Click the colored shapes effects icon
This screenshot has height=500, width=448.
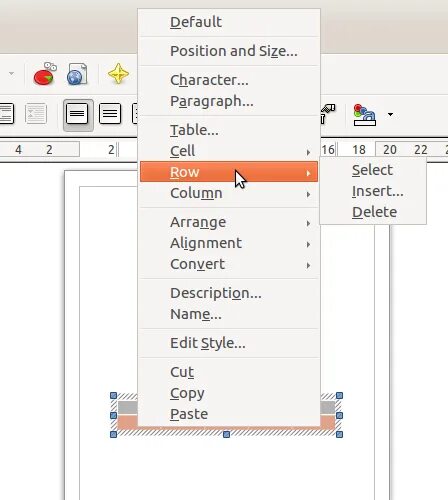(x=365, y=115)
